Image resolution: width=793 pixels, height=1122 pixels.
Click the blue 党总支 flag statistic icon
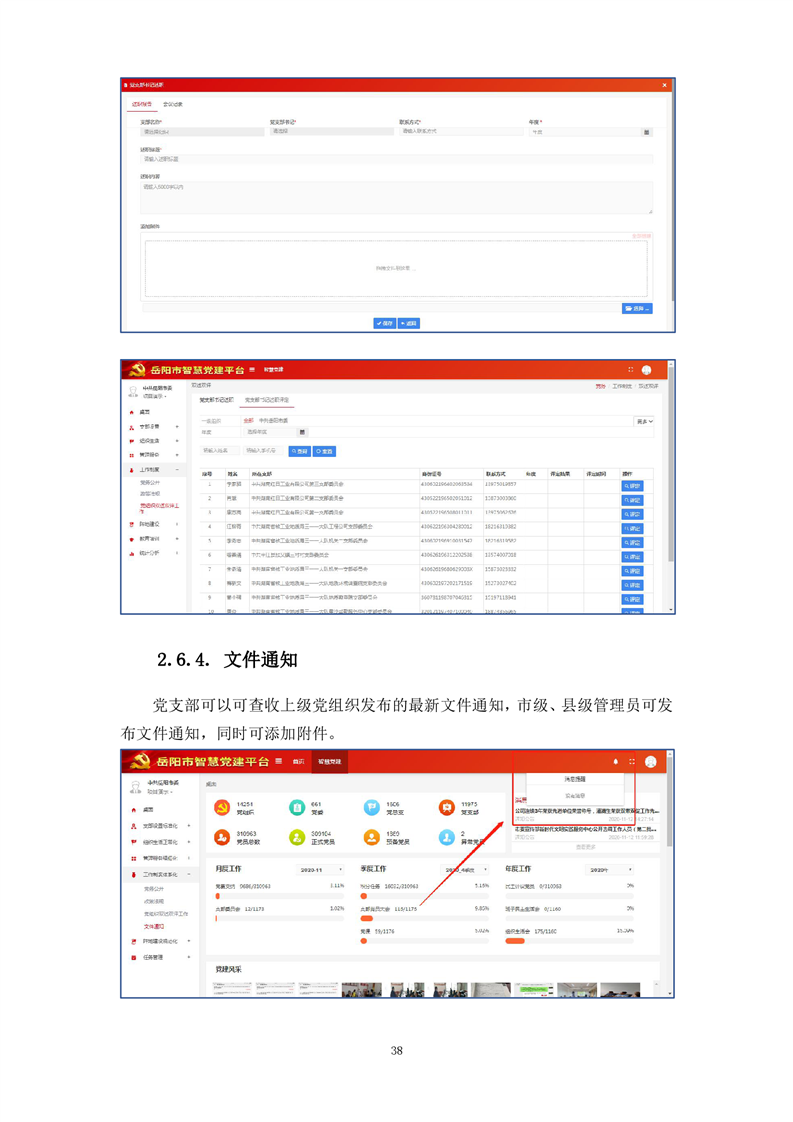coord(371,807)
